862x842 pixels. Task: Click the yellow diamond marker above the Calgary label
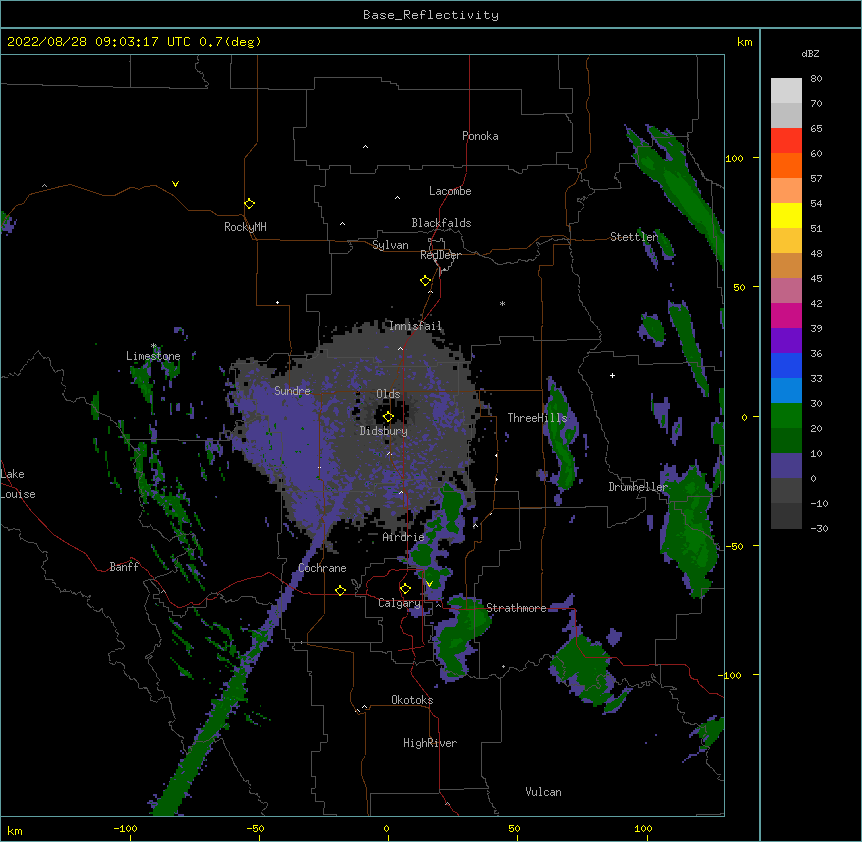405,589
